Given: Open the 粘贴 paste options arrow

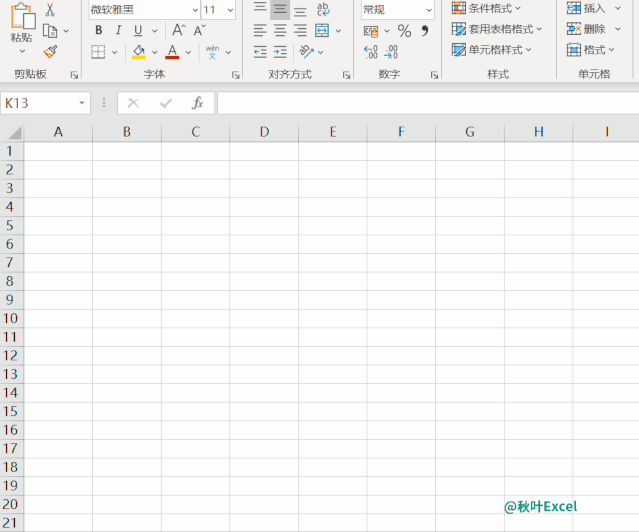Looking at the screenshot, I should tap(22, 51).
